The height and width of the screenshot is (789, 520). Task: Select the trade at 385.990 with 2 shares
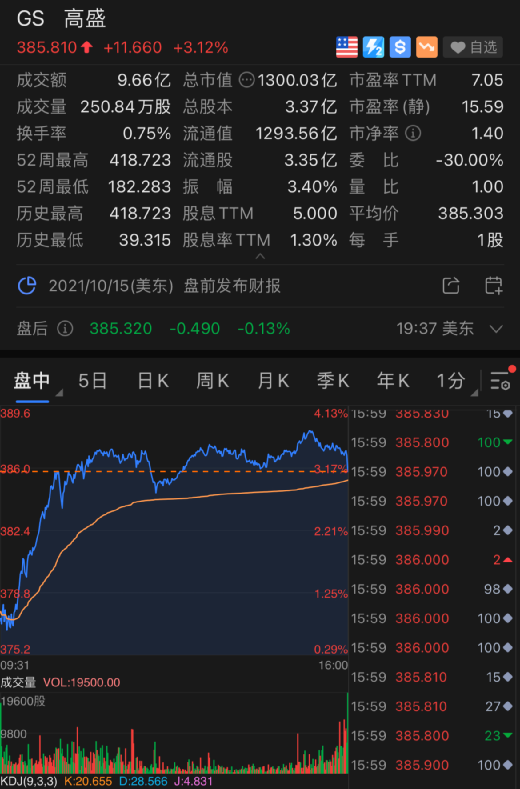pyautogui.click(x=432, y=530)
